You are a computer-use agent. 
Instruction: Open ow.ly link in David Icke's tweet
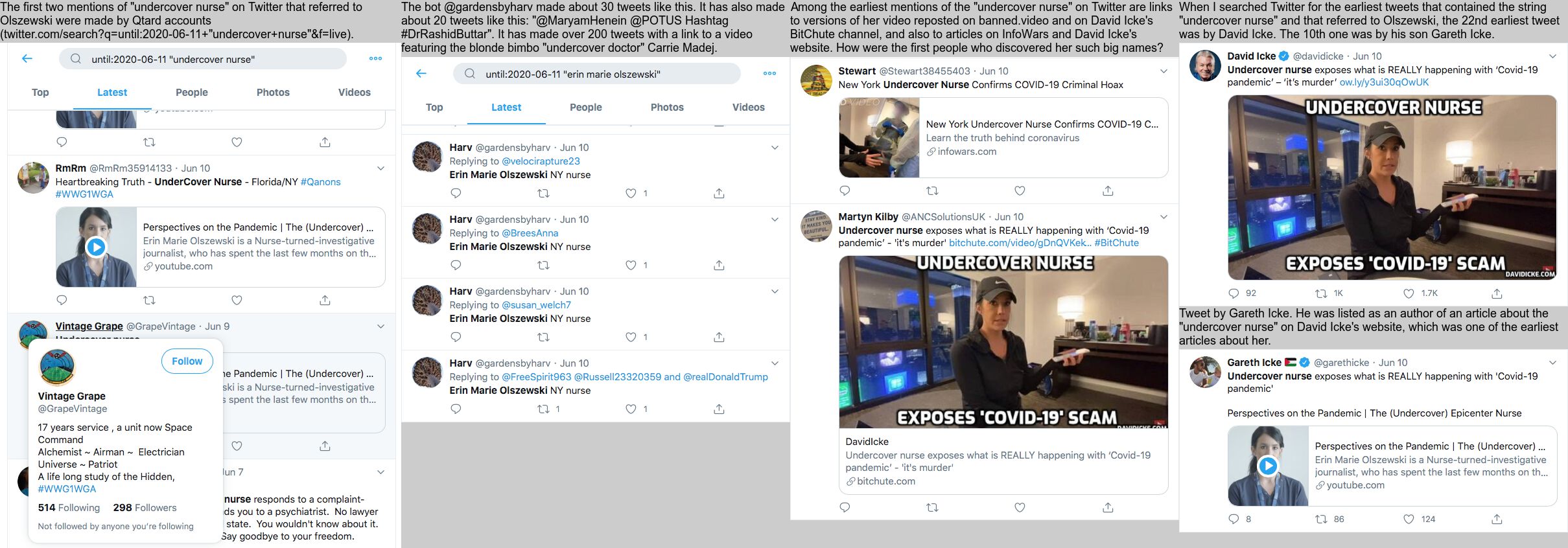[x=1384, y=82]
